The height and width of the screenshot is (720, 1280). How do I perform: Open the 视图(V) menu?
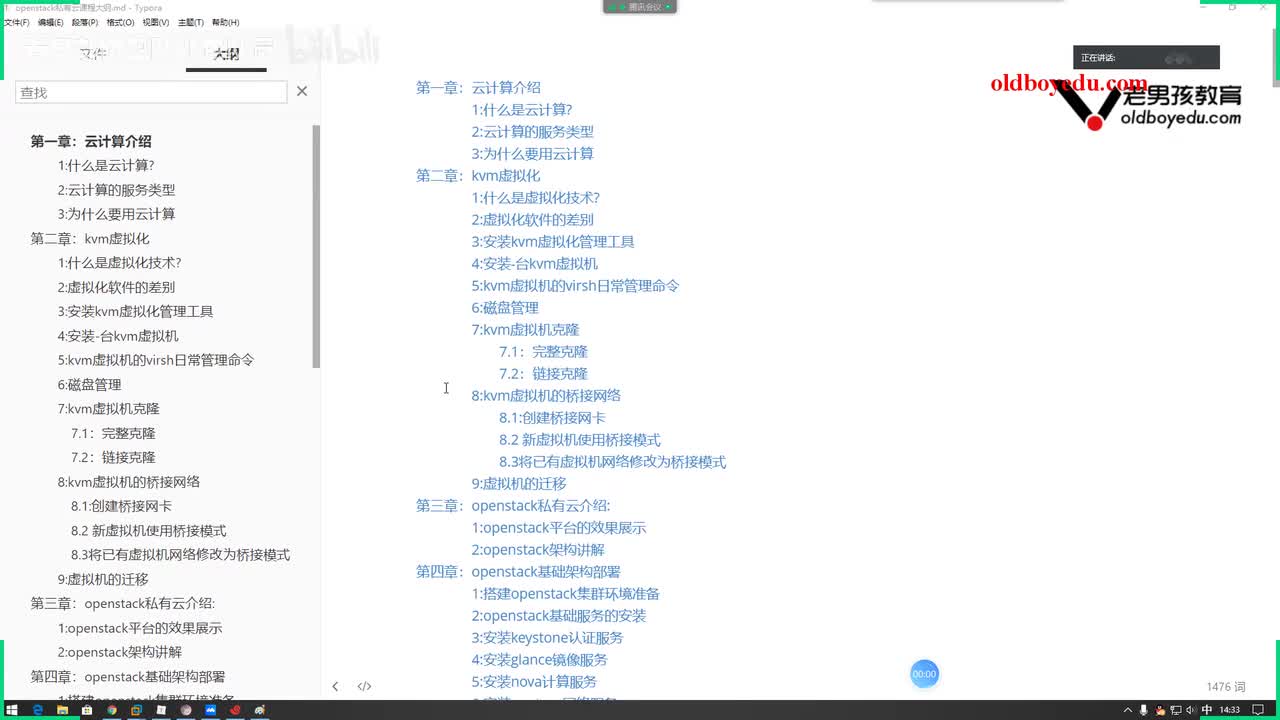(155, 22)
